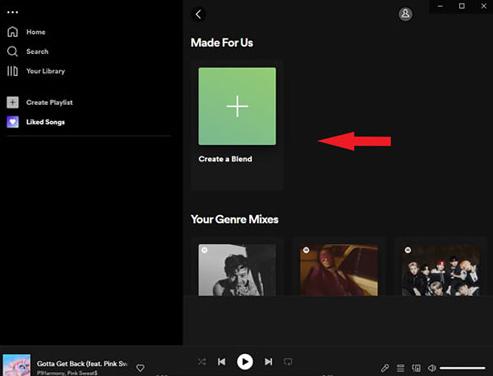The height and width of the screenshot is (376, 493).
Task: Open the Home page label
Action: coord(36,32)
